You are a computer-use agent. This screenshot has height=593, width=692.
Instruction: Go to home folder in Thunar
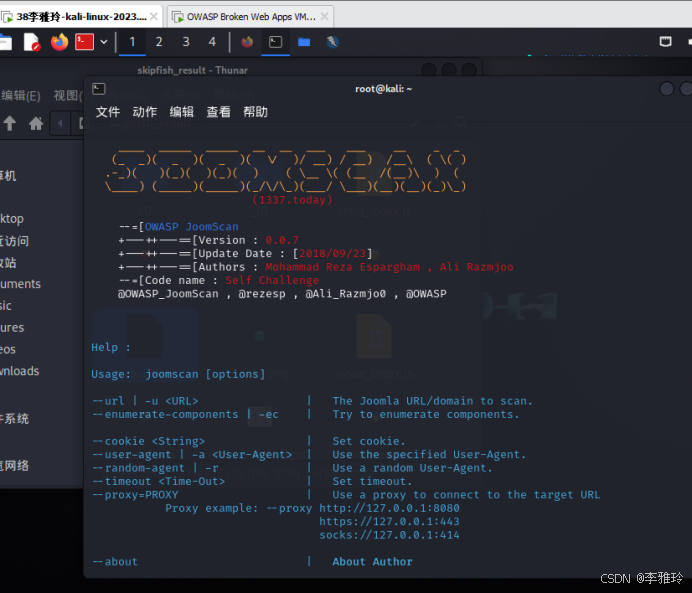tap(36, 123)
